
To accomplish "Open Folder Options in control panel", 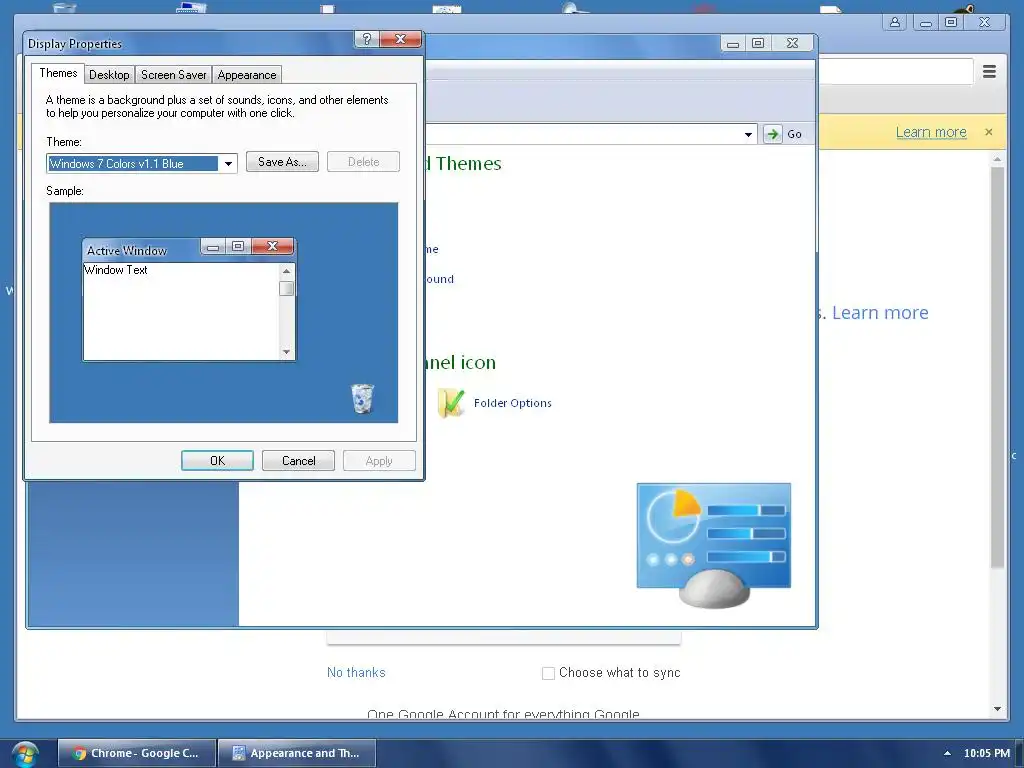I will (513, 403).
